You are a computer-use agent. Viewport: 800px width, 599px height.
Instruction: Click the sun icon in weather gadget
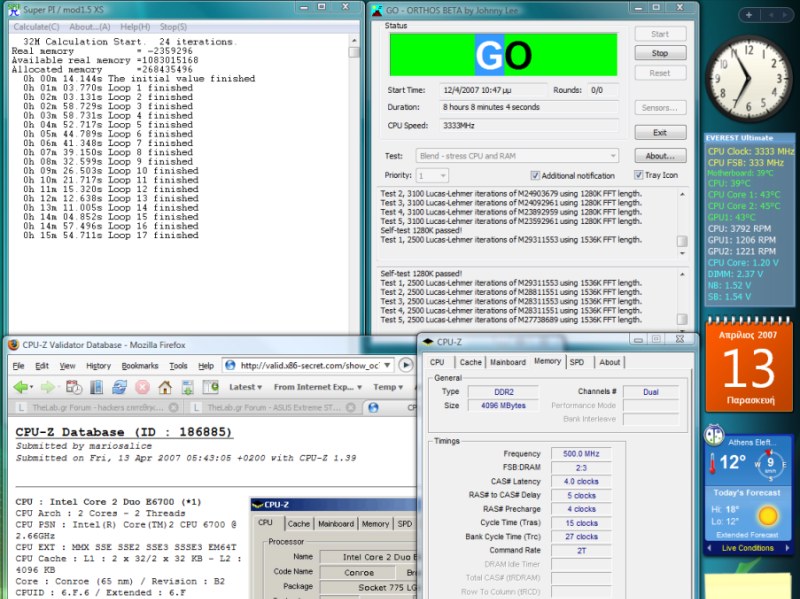pos(768,516)
